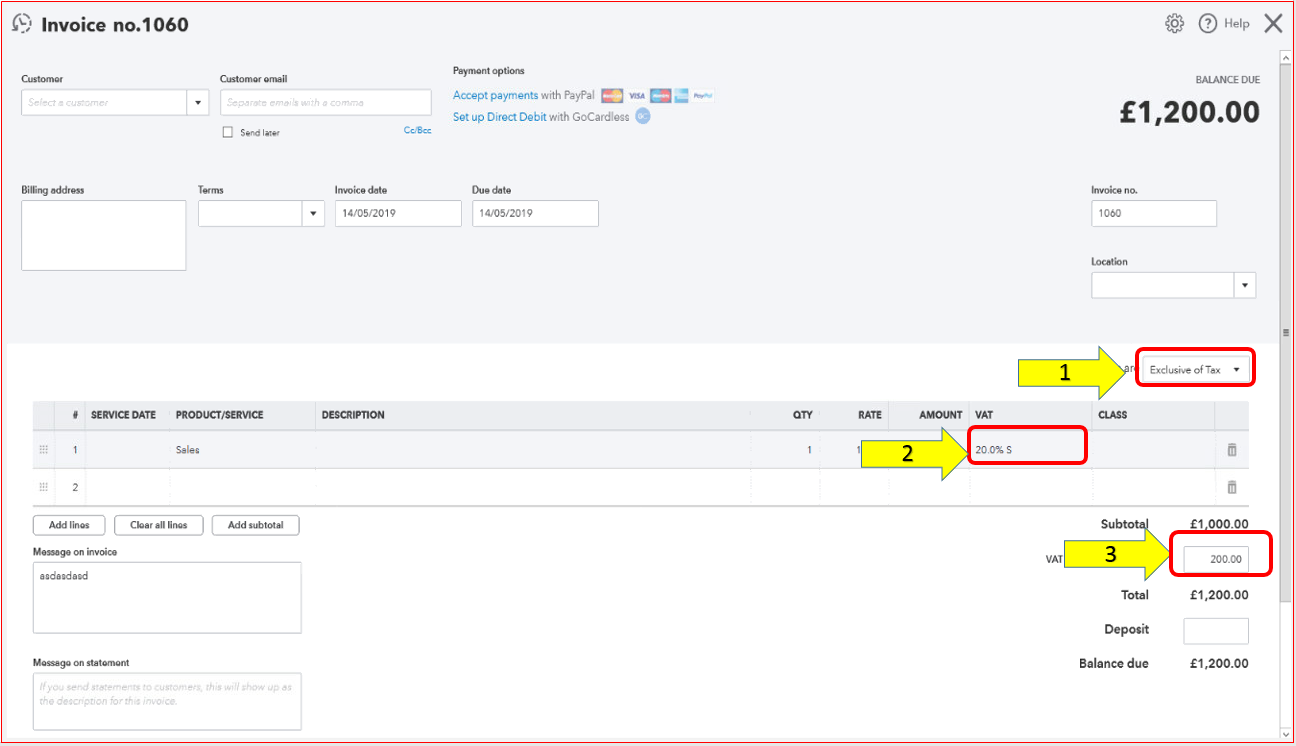Open the Settings gear icon
This screenshot has width=1296, height=746.
(x=1174, y=22)
